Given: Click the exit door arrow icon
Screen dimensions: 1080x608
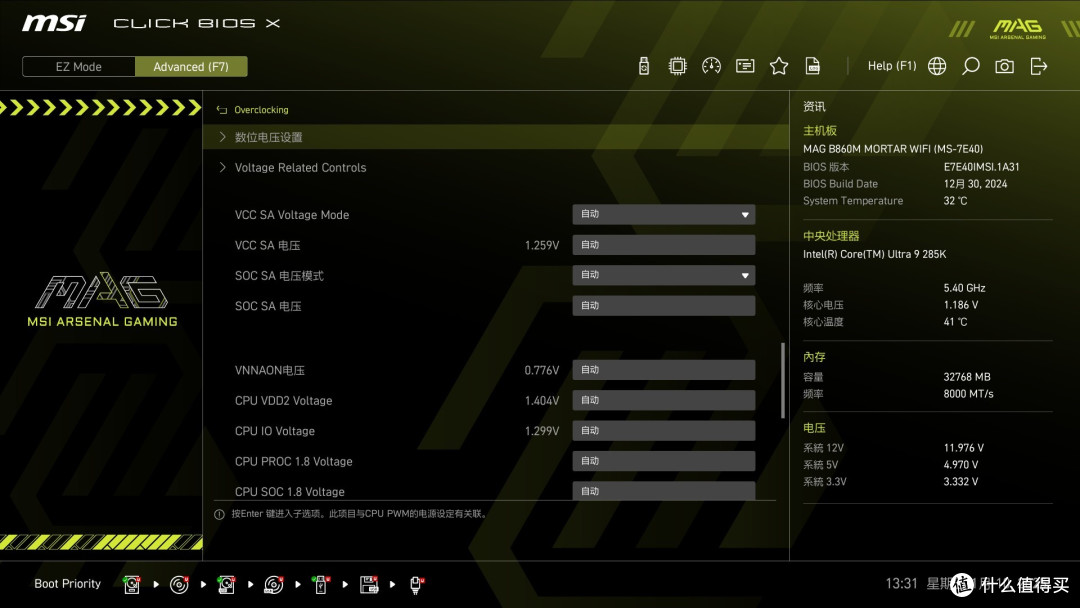Looking at the screenshot, I should pyautogui.click(x=1039, y=66).
